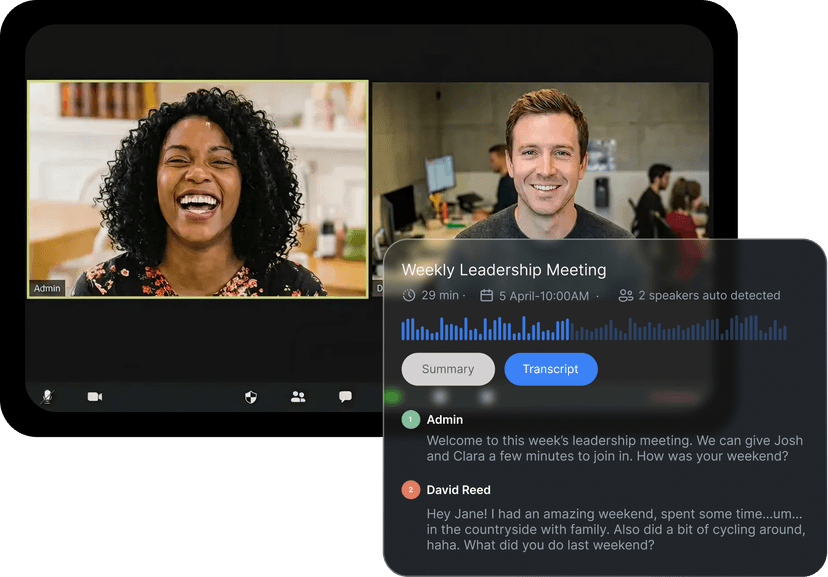Screen dimensions: 828x577
Task: Click the green speaker 1 badge
Action: [x=411, y=420]
